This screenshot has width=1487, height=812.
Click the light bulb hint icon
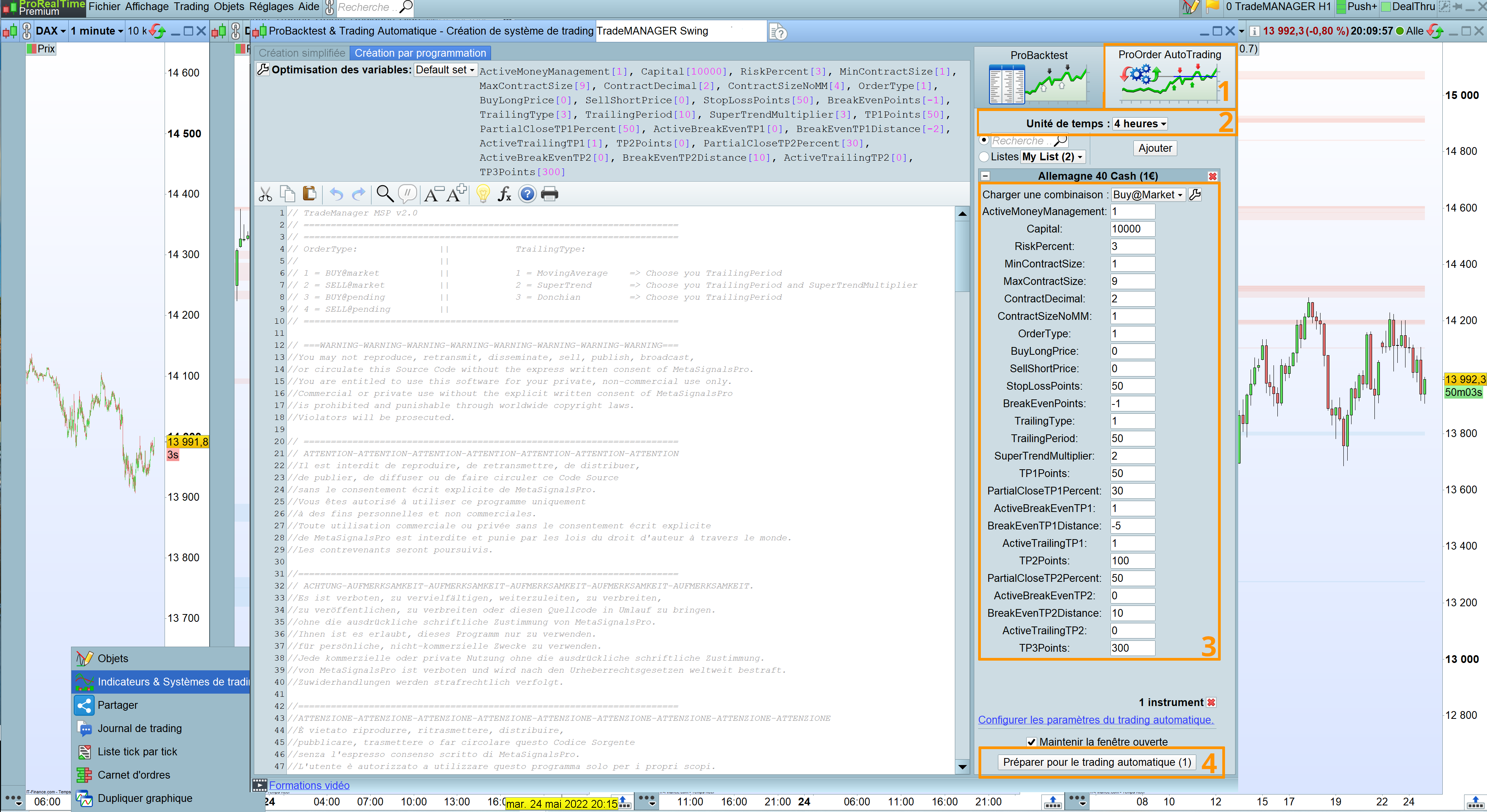[483, 194]
